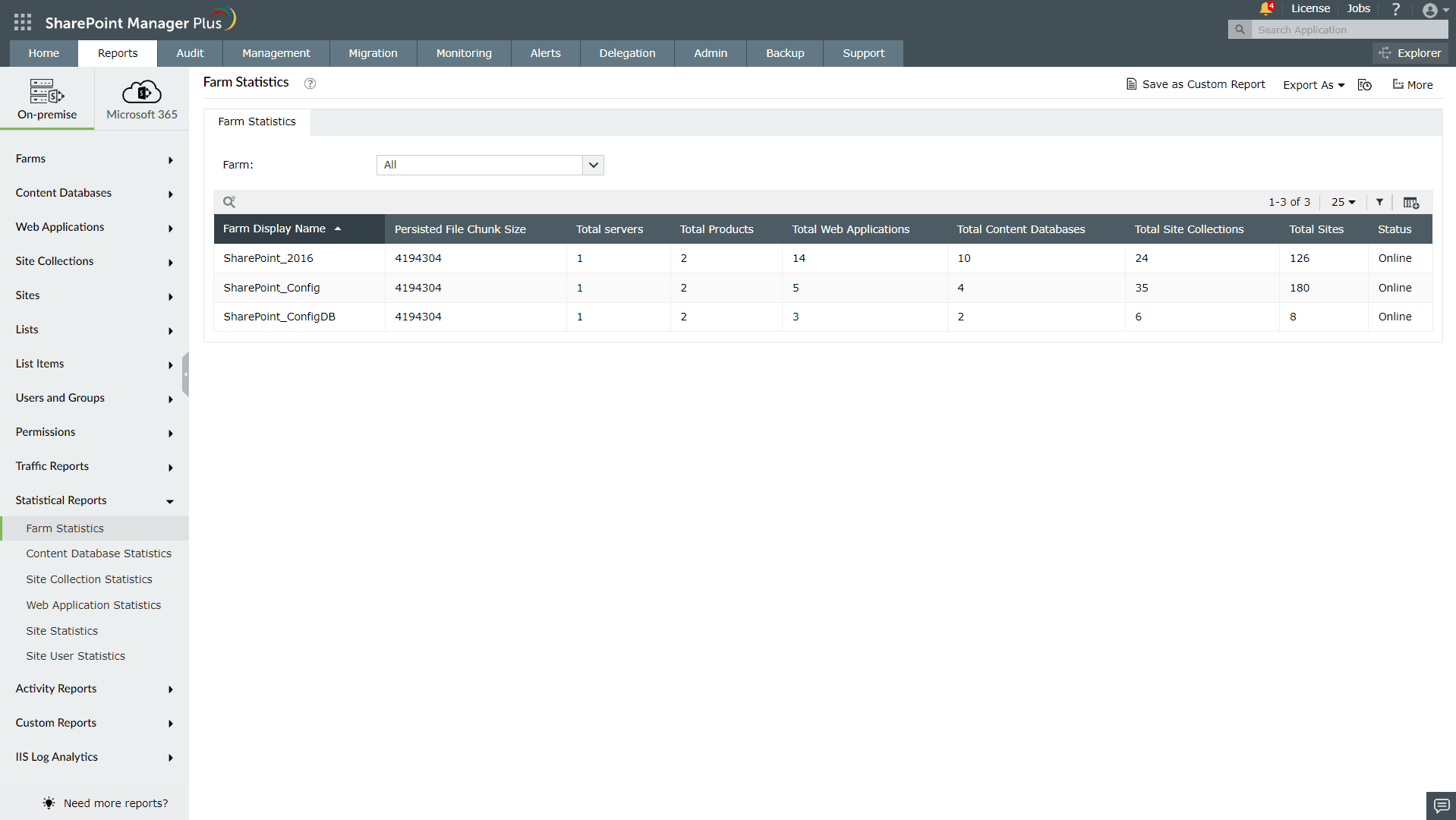This screenshot has height=820, width=1456.
Task: Expand the Activity Reports section
Action: point(94,689)
